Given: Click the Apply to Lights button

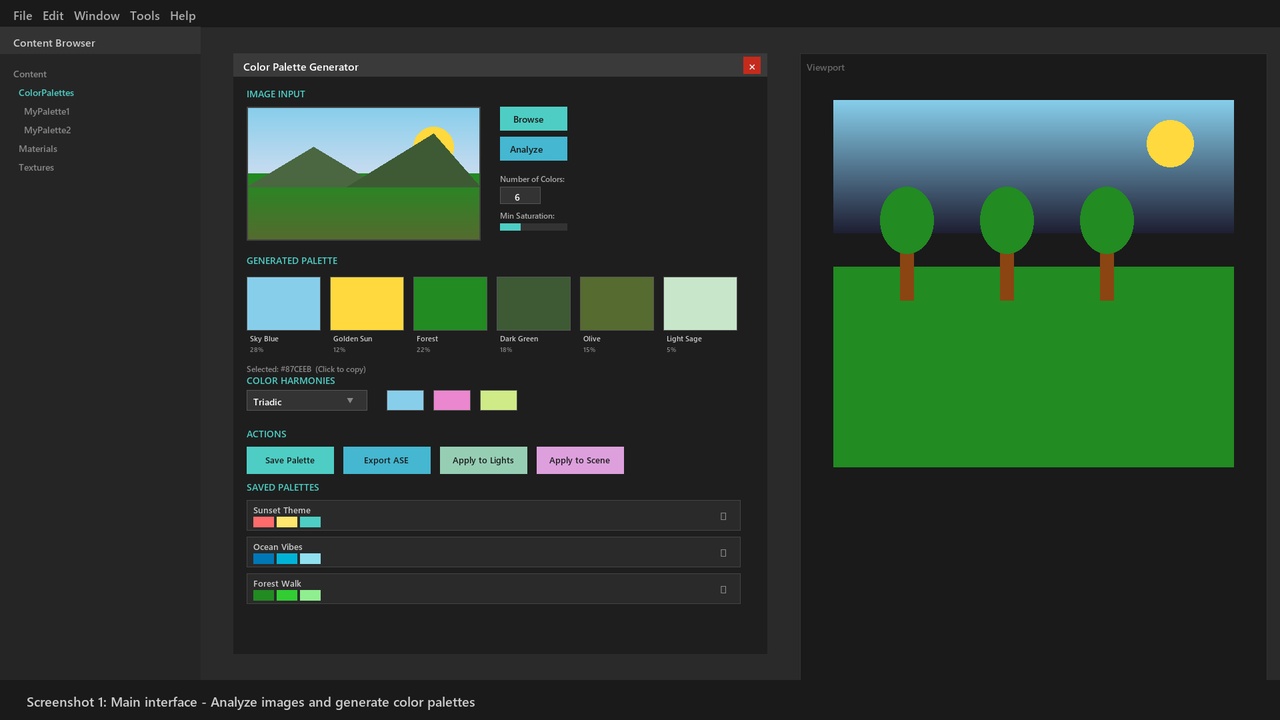Looking at the screenshot, I should [x=483, y=460].
